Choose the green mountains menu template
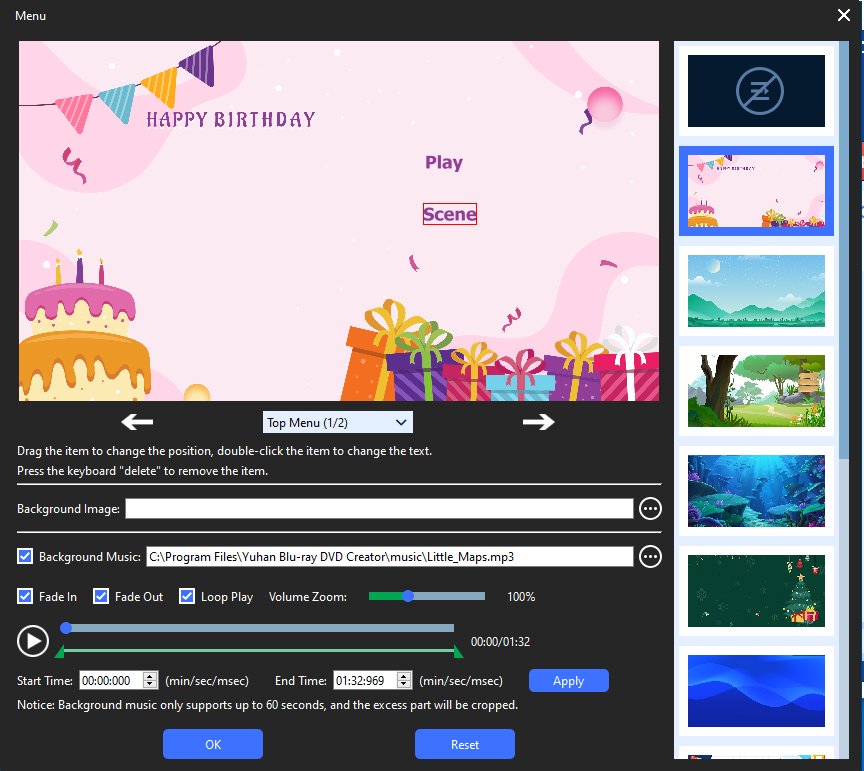864x771 pixels. (x=756, y=291)
